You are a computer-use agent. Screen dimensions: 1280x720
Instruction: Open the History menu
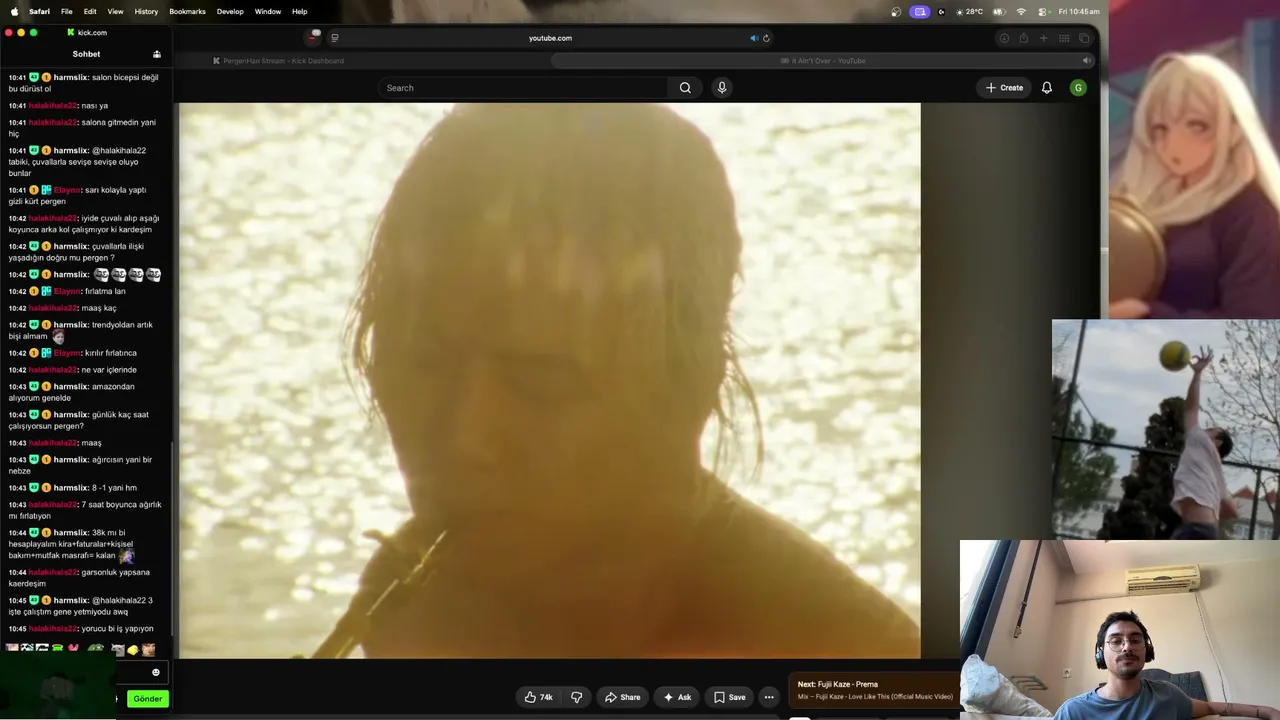146,11
